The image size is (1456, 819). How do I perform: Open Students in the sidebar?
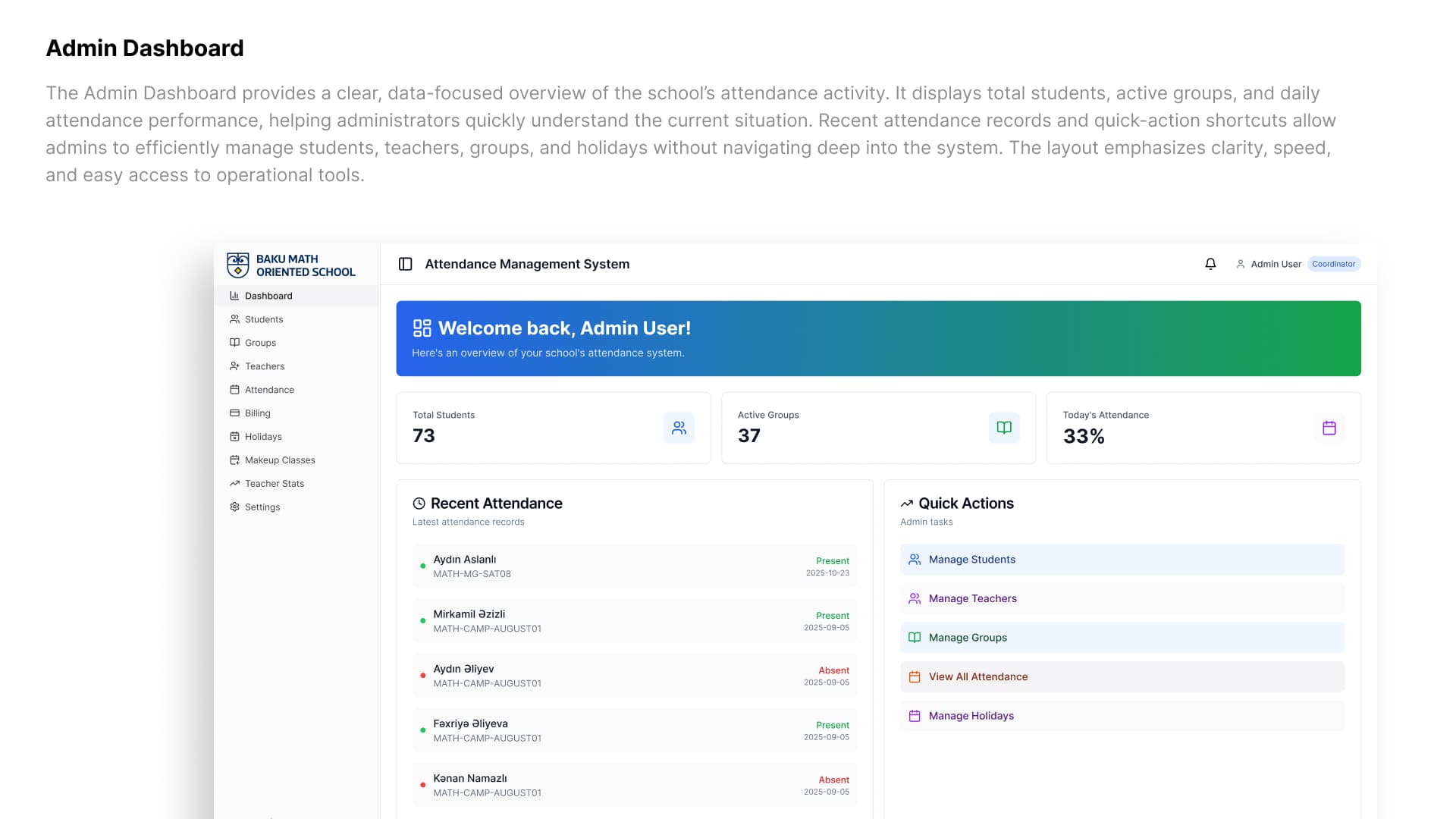pyautogui.click(x=263, y=319)
